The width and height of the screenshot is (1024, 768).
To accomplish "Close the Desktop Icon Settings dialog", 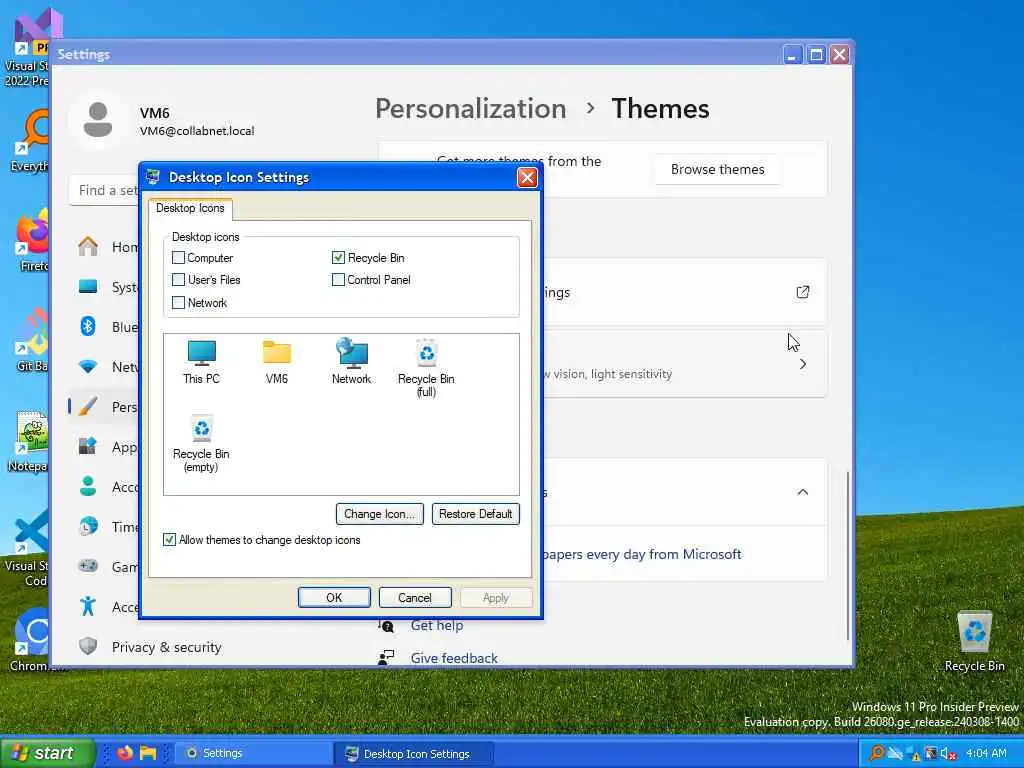I will [527, 177].
